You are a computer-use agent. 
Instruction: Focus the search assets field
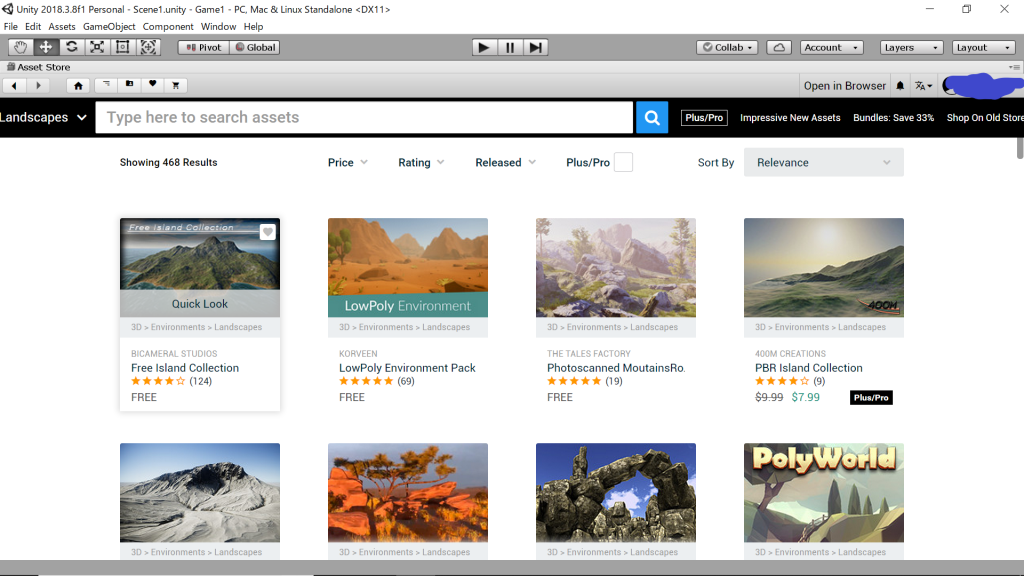364,118
